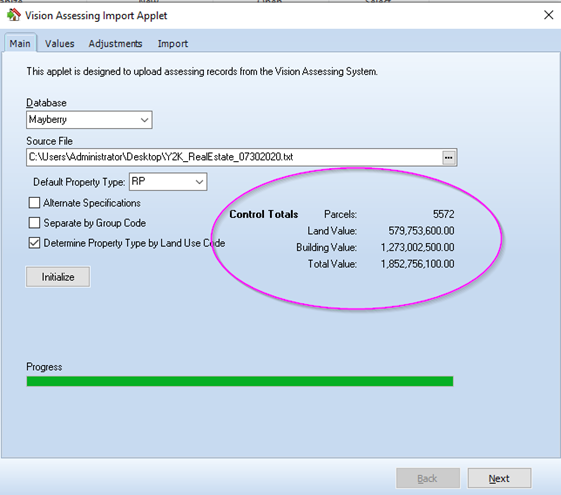Click the disabled Back button
561x495 pixels.
[x=428, y=478]
